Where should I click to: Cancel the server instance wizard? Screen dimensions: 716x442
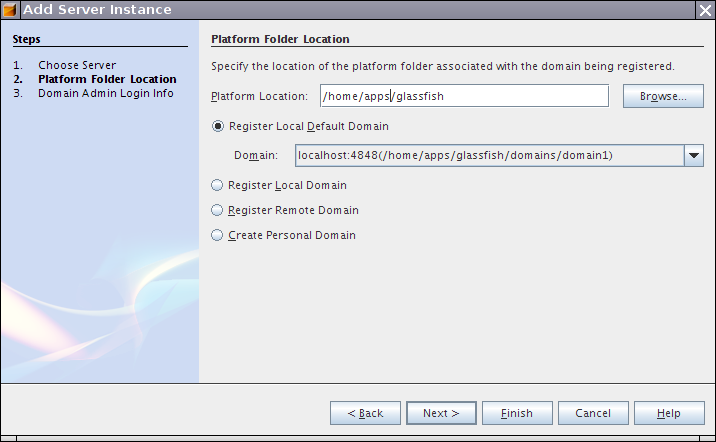[593, 413]
